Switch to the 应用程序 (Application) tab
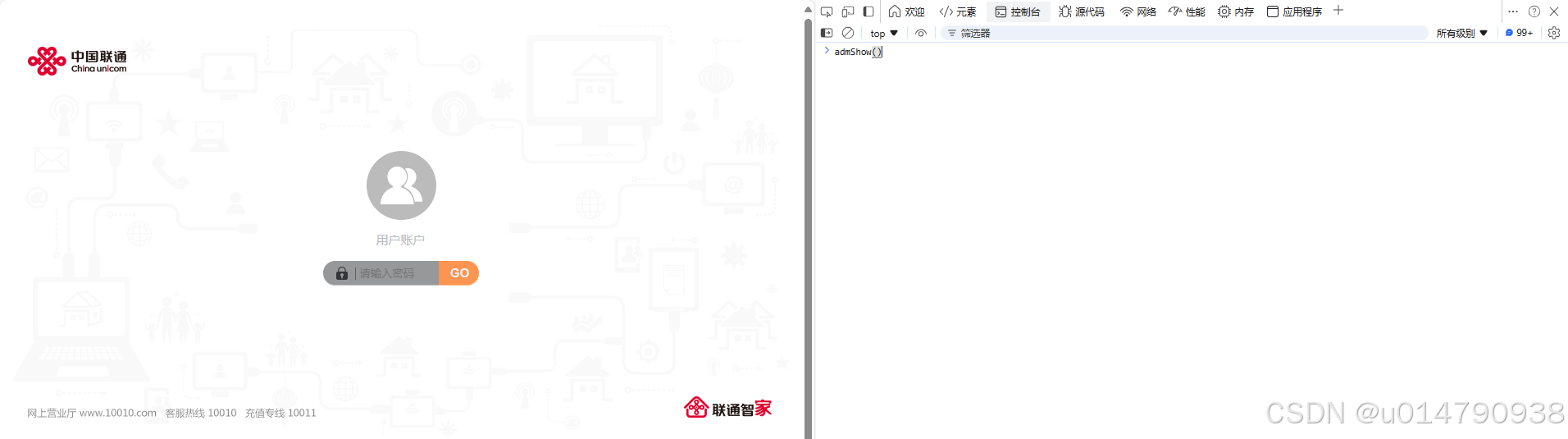Image resolution: width=1568 pixels, height=439 pixels. coord(1294,11)
